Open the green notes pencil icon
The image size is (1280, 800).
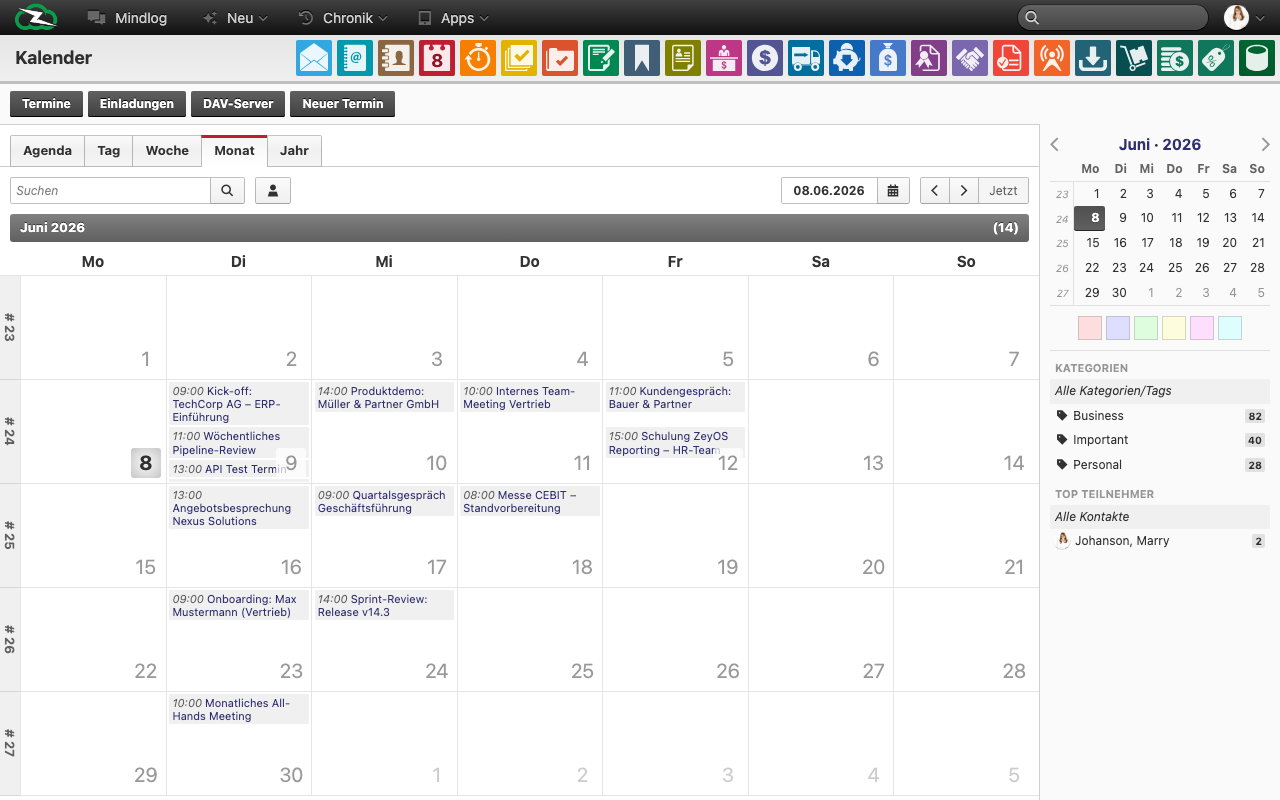(x=601, y=58)
